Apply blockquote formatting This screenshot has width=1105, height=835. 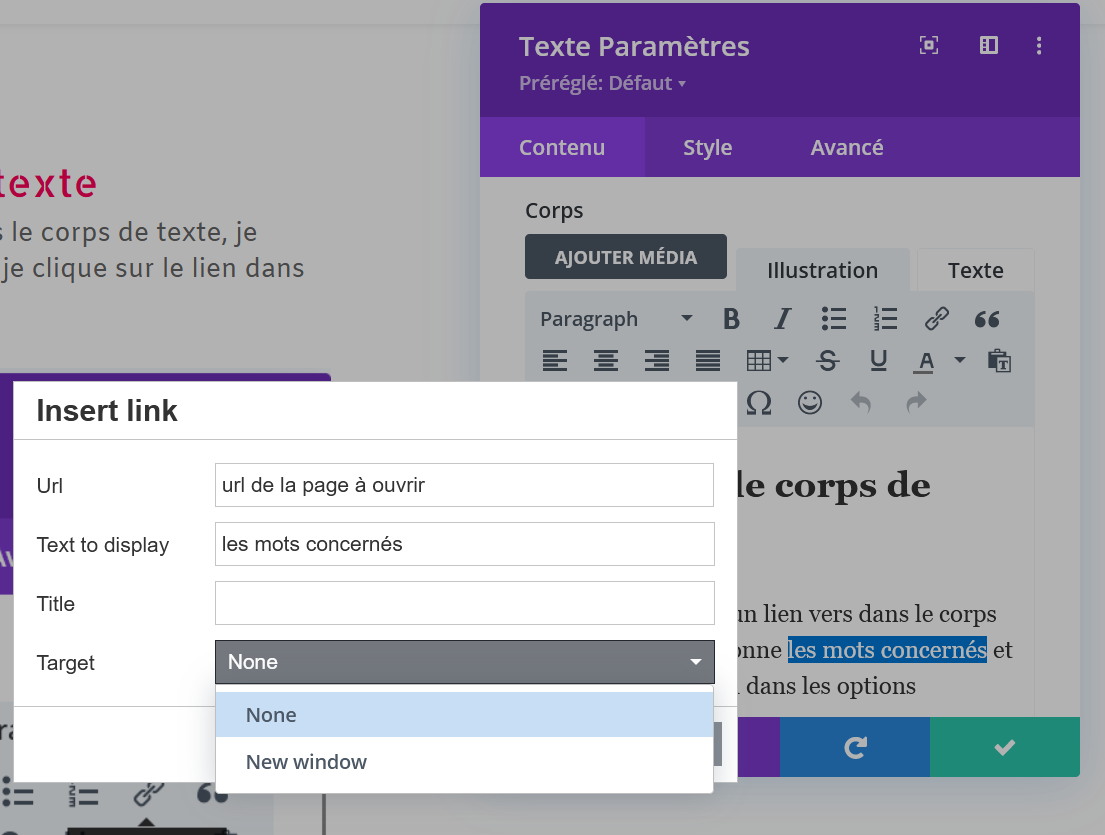[987, 319]
